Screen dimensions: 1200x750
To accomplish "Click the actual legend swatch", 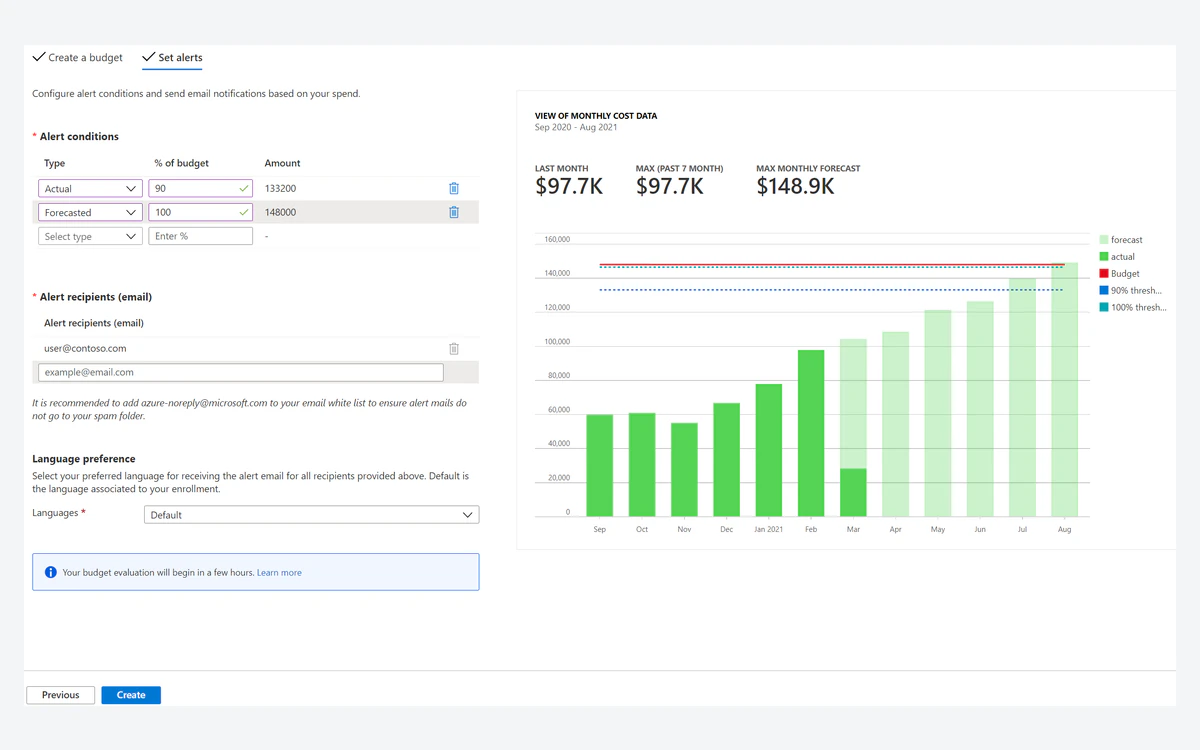I will 1104,257.
